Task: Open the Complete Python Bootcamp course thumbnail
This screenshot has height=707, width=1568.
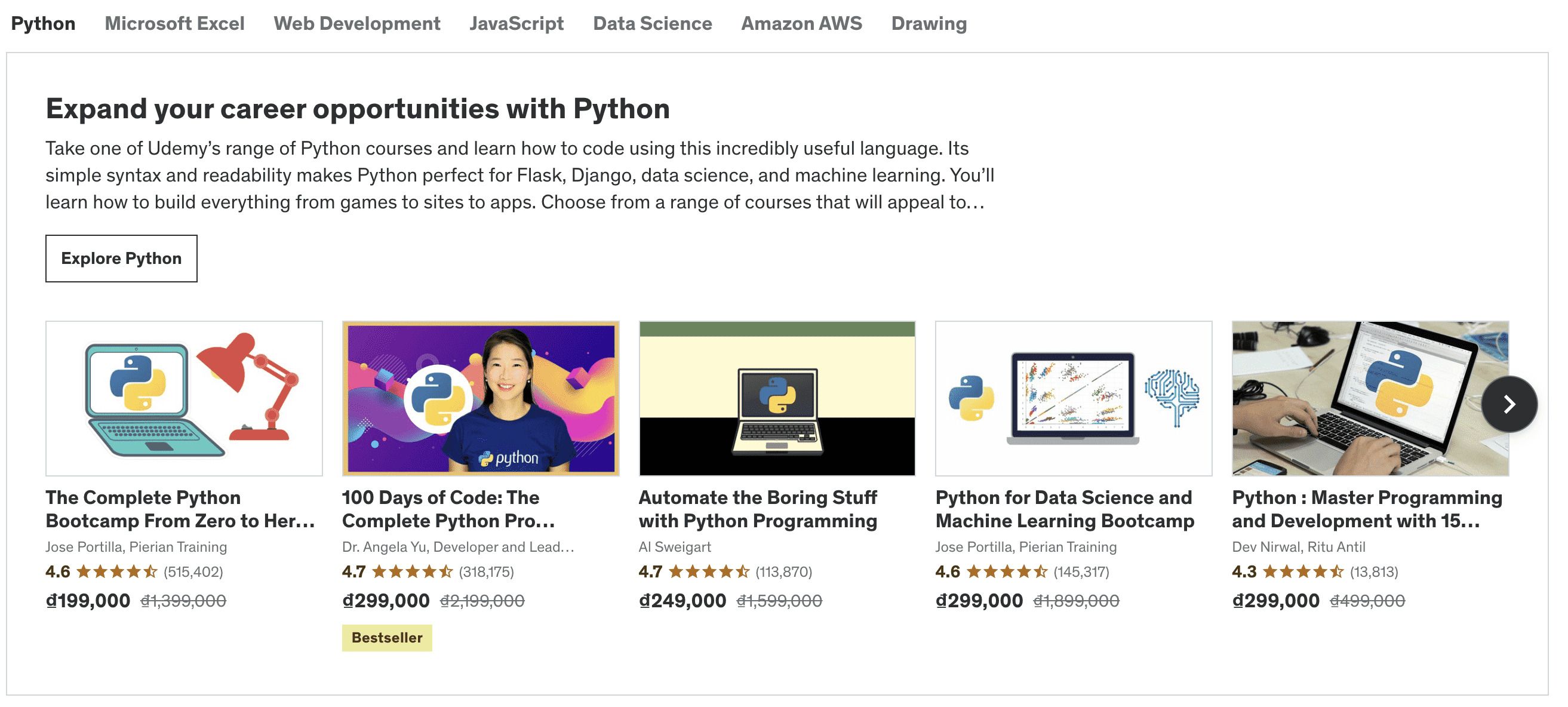Action: [184, 398]
